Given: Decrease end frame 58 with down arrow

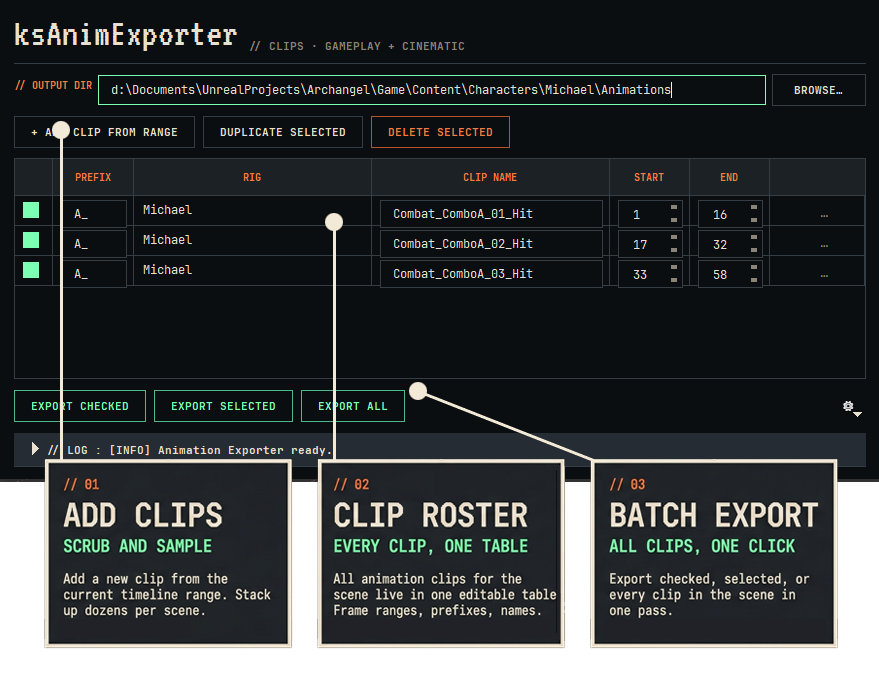Looking at the screenshot, I should click(x=754, y=280).
